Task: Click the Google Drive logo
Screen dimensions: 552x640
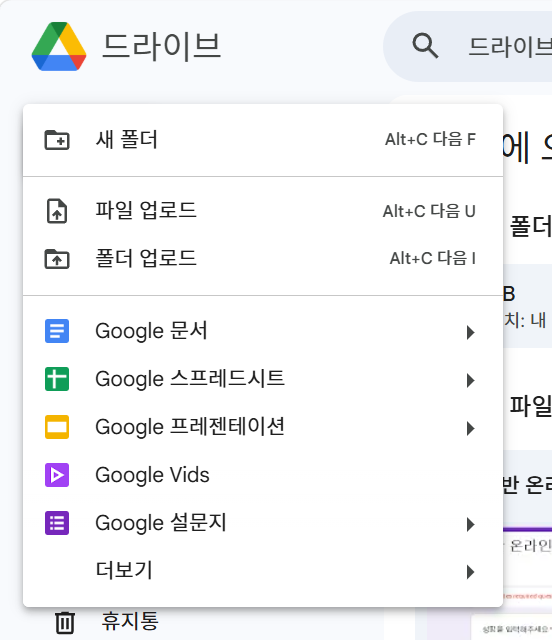Action: pyautogui.click(x=59, y=47)
